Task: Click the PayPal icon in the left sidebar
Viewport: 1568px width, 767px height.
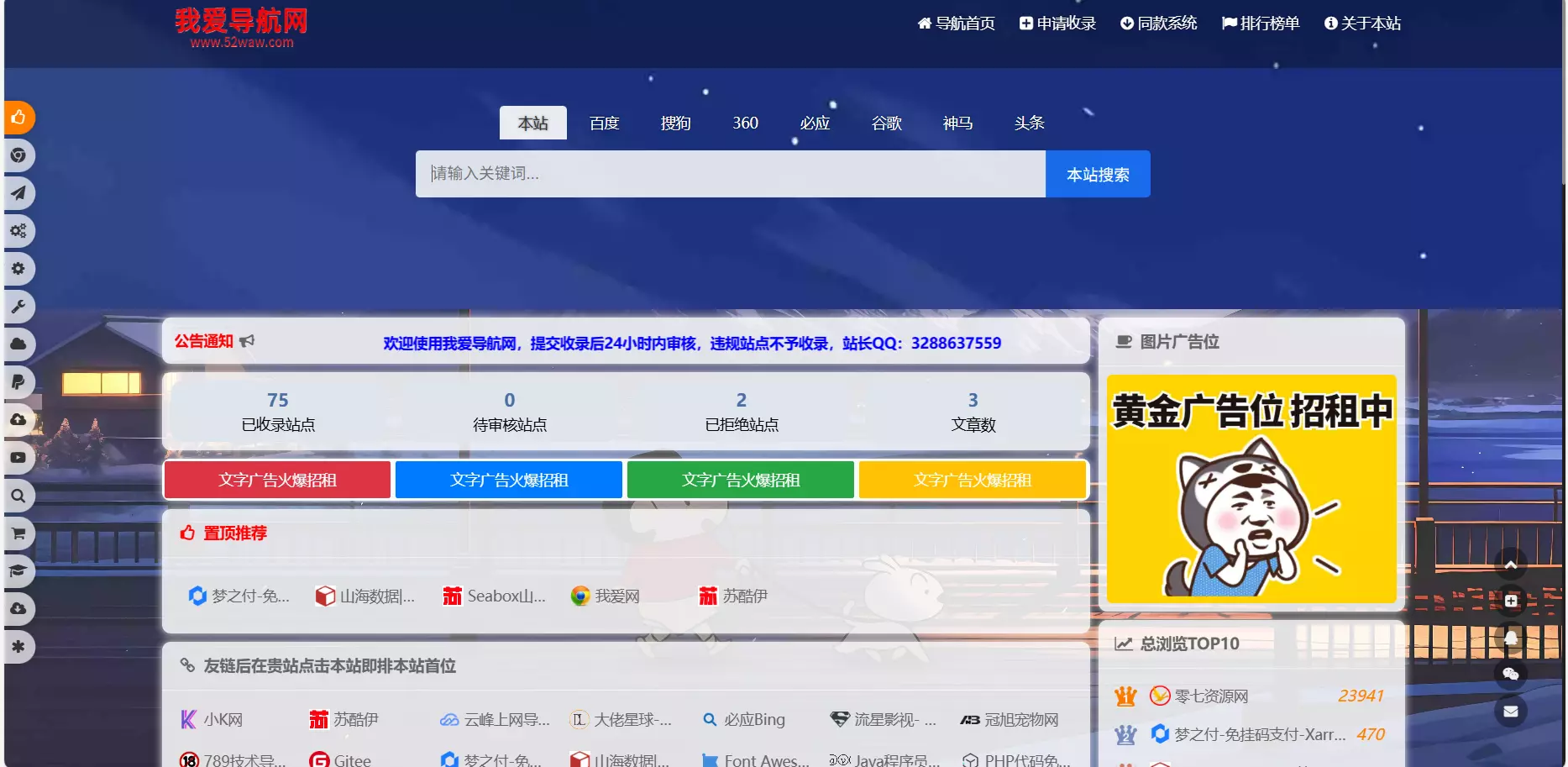Action: [x=18, y=382]
